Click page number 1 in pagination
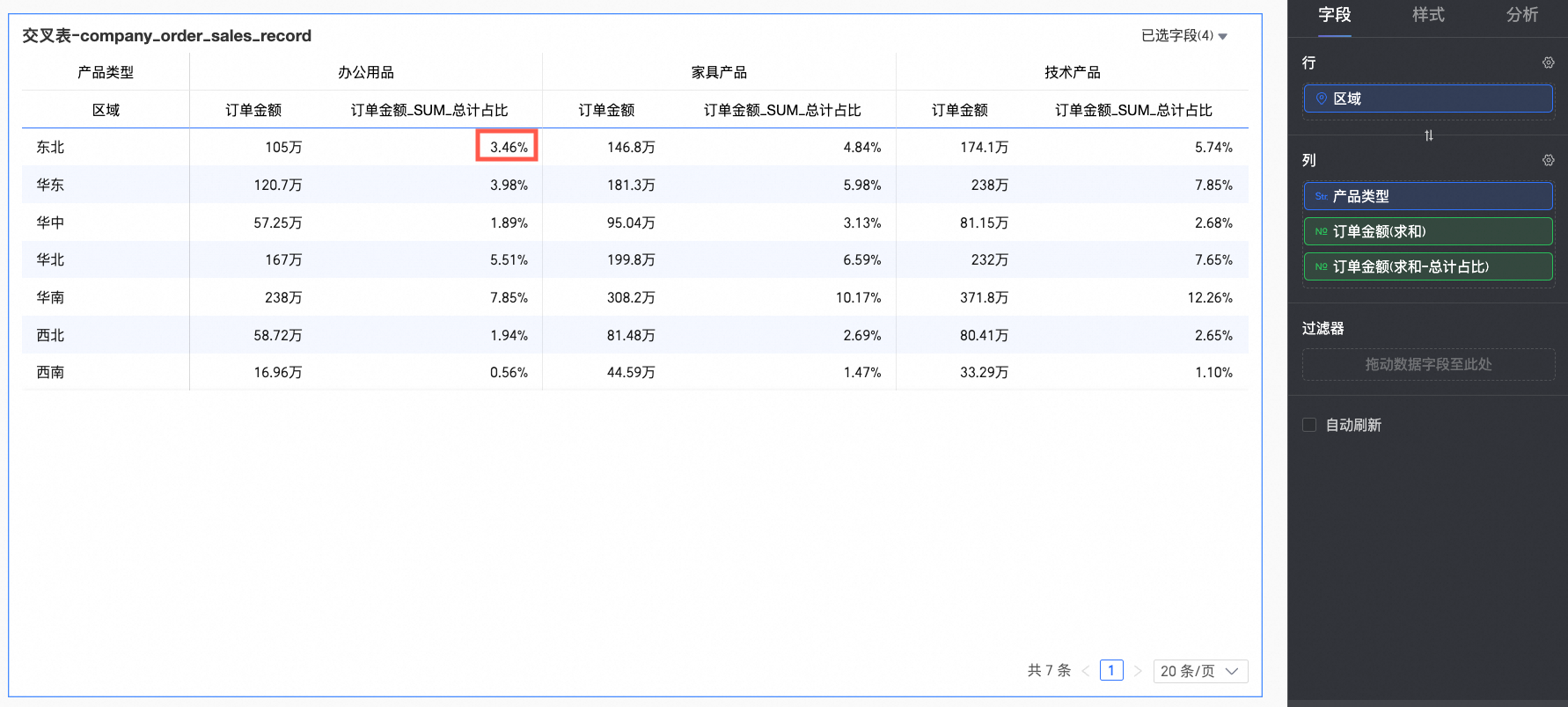This screenshot has width=1568, height=707. tap(1111, 671)
